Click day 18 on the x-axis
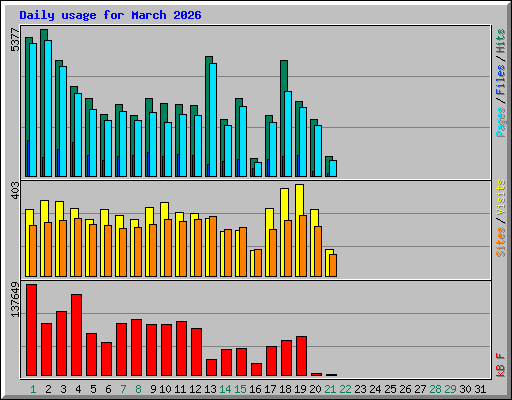This screenshot has height=400, width=512. click(285, 389)
